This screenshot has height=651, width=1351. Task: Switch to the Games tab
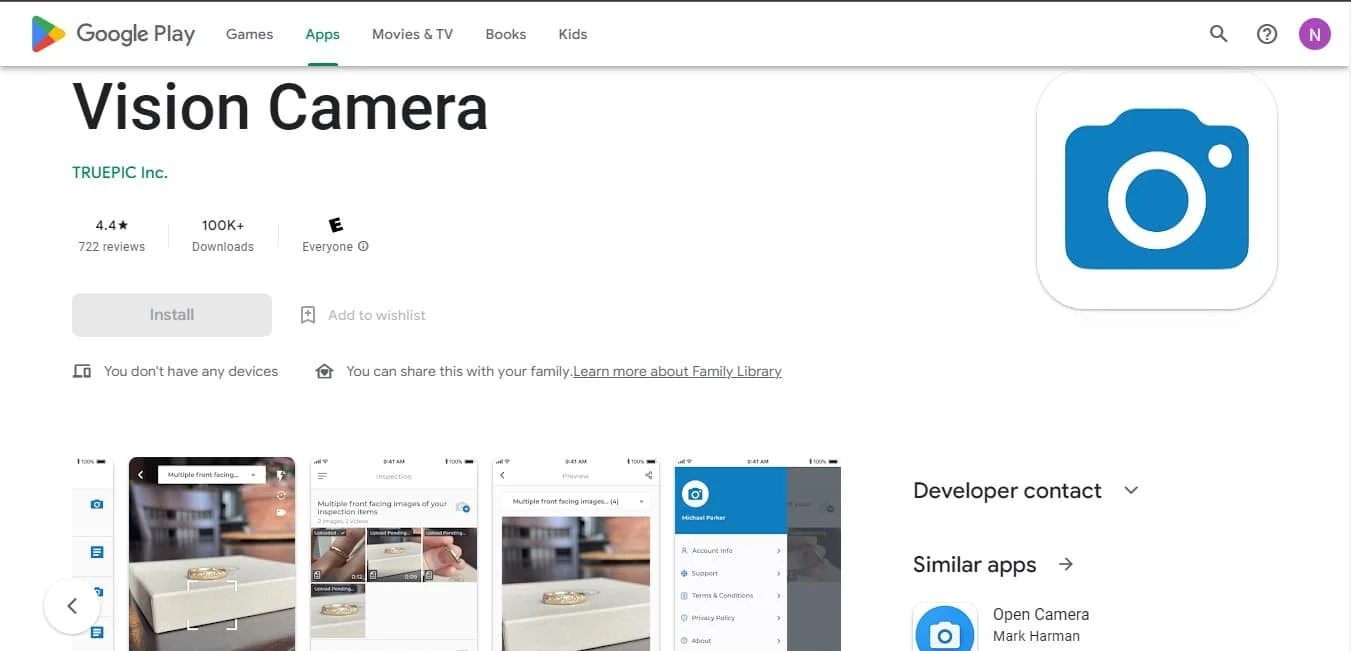tap(249, 34)
